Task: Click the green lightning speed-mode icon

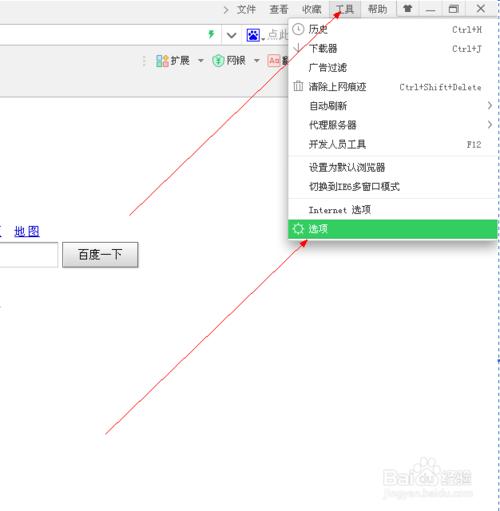Action: point(211,34)
